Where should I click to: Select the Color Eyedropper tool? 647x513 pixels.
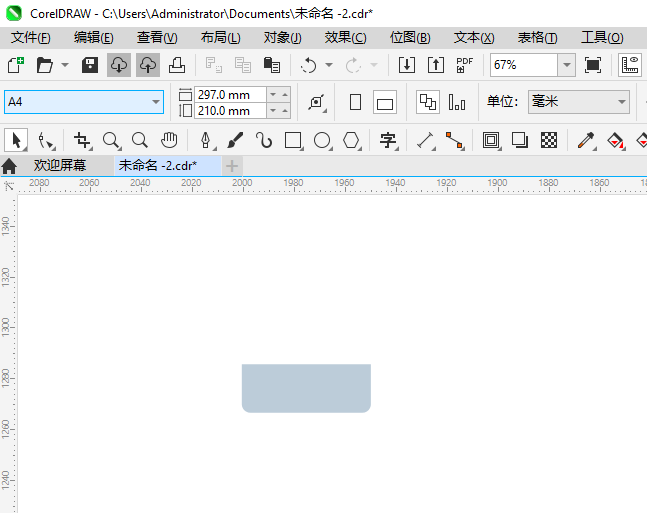pyautogui.click(x=586, y=140)
